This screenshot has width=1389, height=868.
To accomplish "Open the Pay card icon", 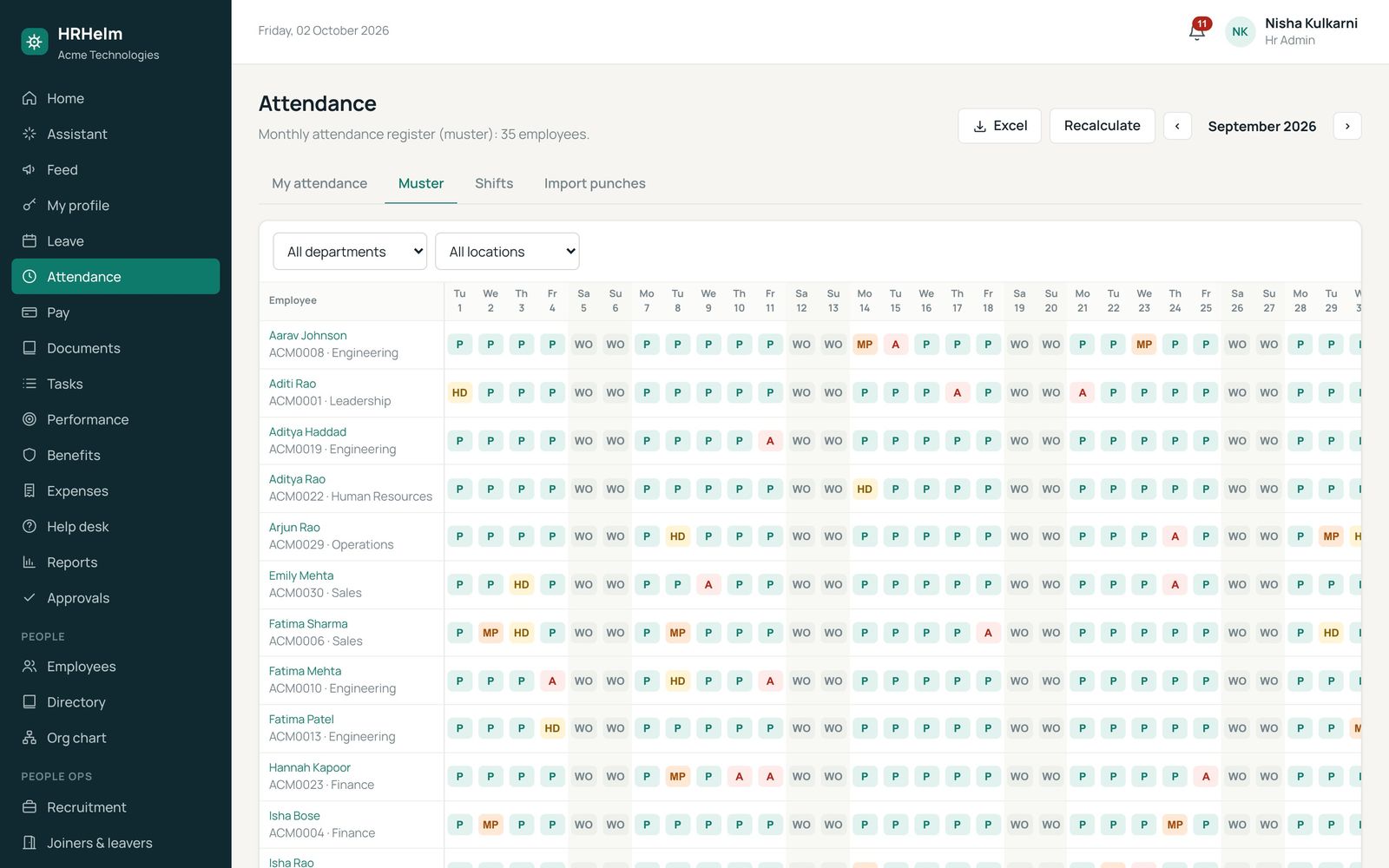I will click(30, 312).
